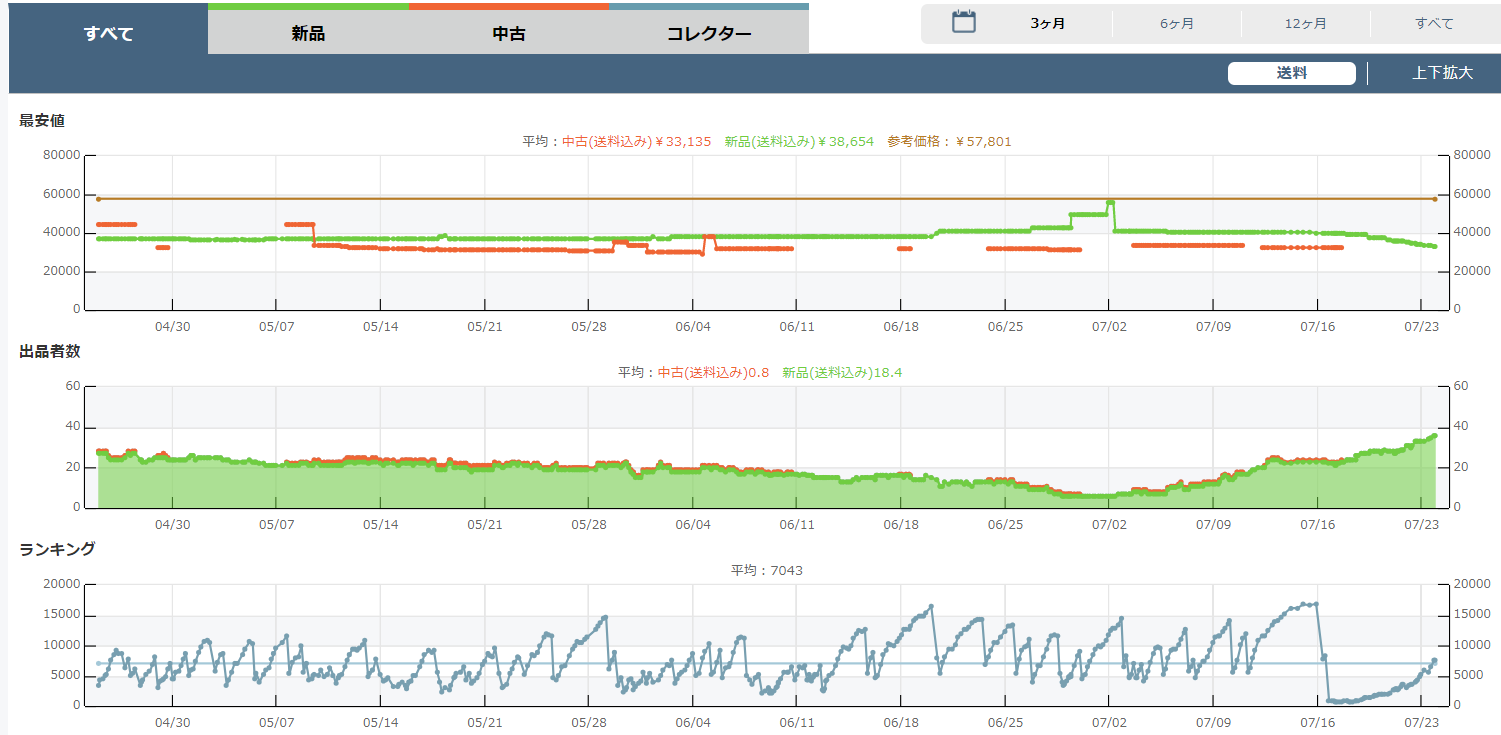Screen dimensions: 1501x735
Task: Select the 3ヶ月 period option
Action: 1047,23
